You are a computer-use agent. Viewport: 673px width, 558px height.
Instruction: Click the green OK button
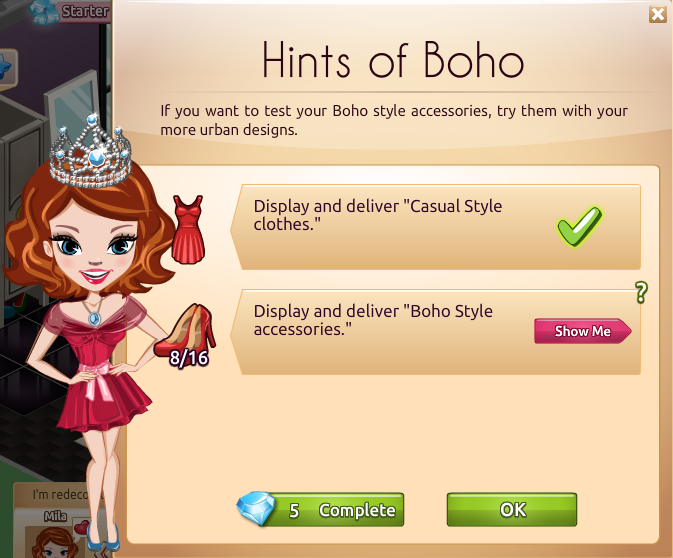click(x=512, y=509)
